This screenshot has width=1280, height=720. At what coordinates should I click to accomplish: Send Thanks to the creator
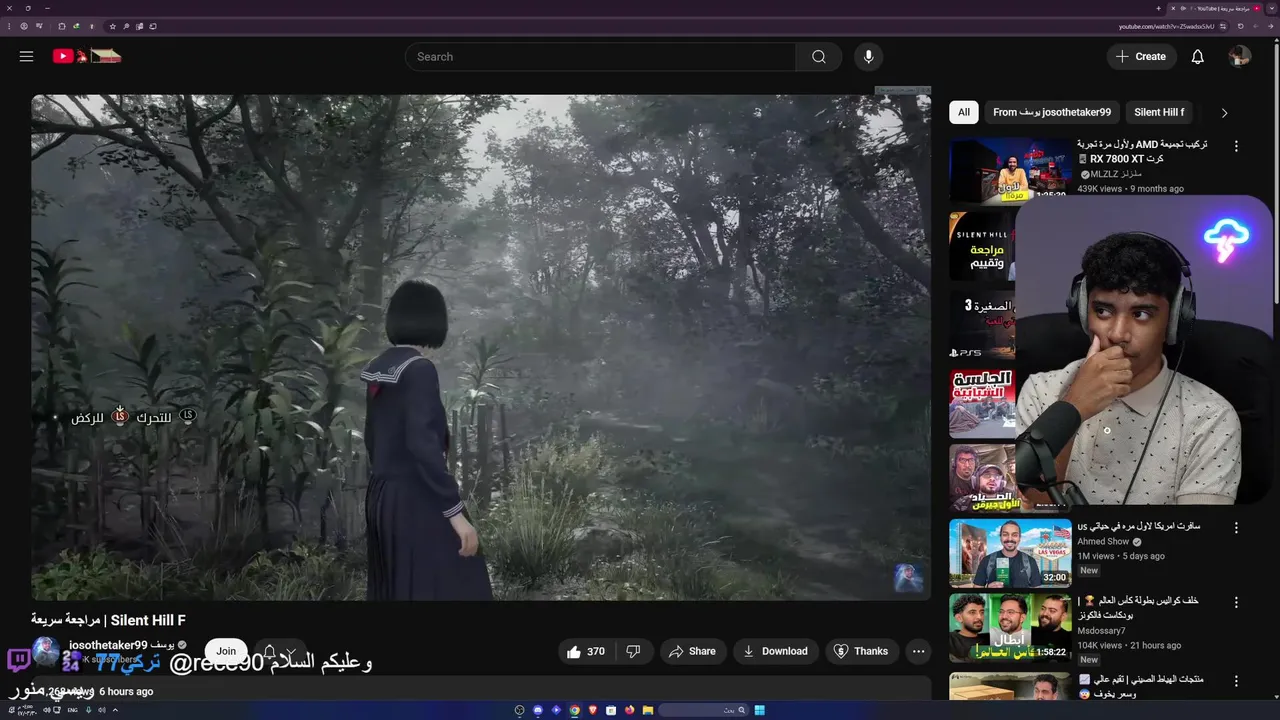pyautogui.click(x=861, y=651)
